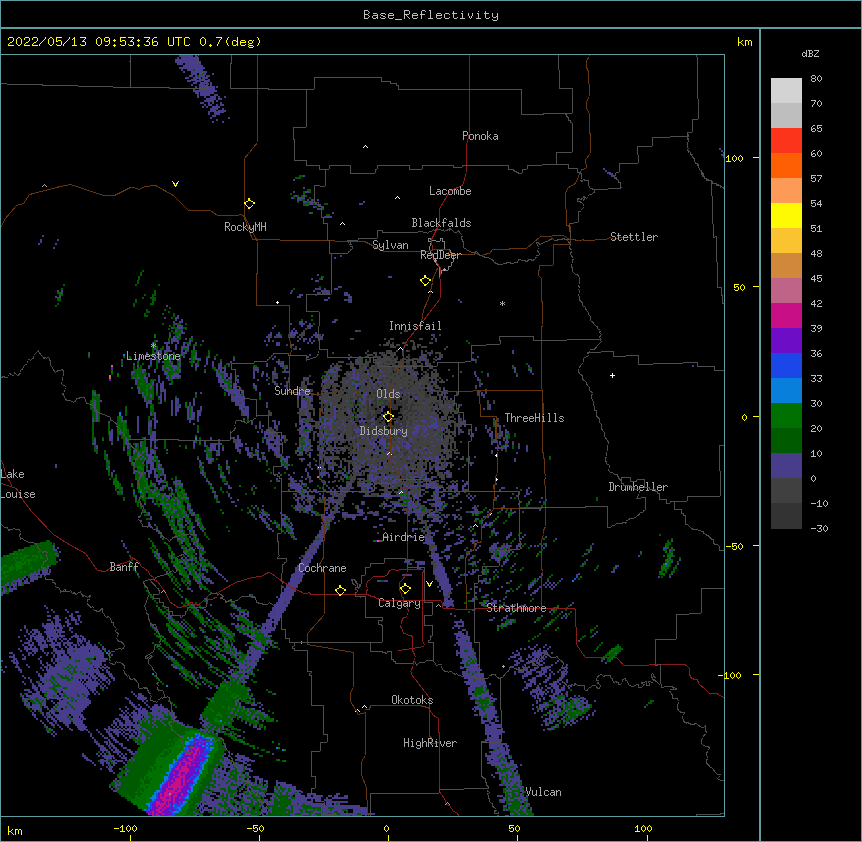Click the km unit label at the top right
The image size is (862, 842).
coord(744,42)
